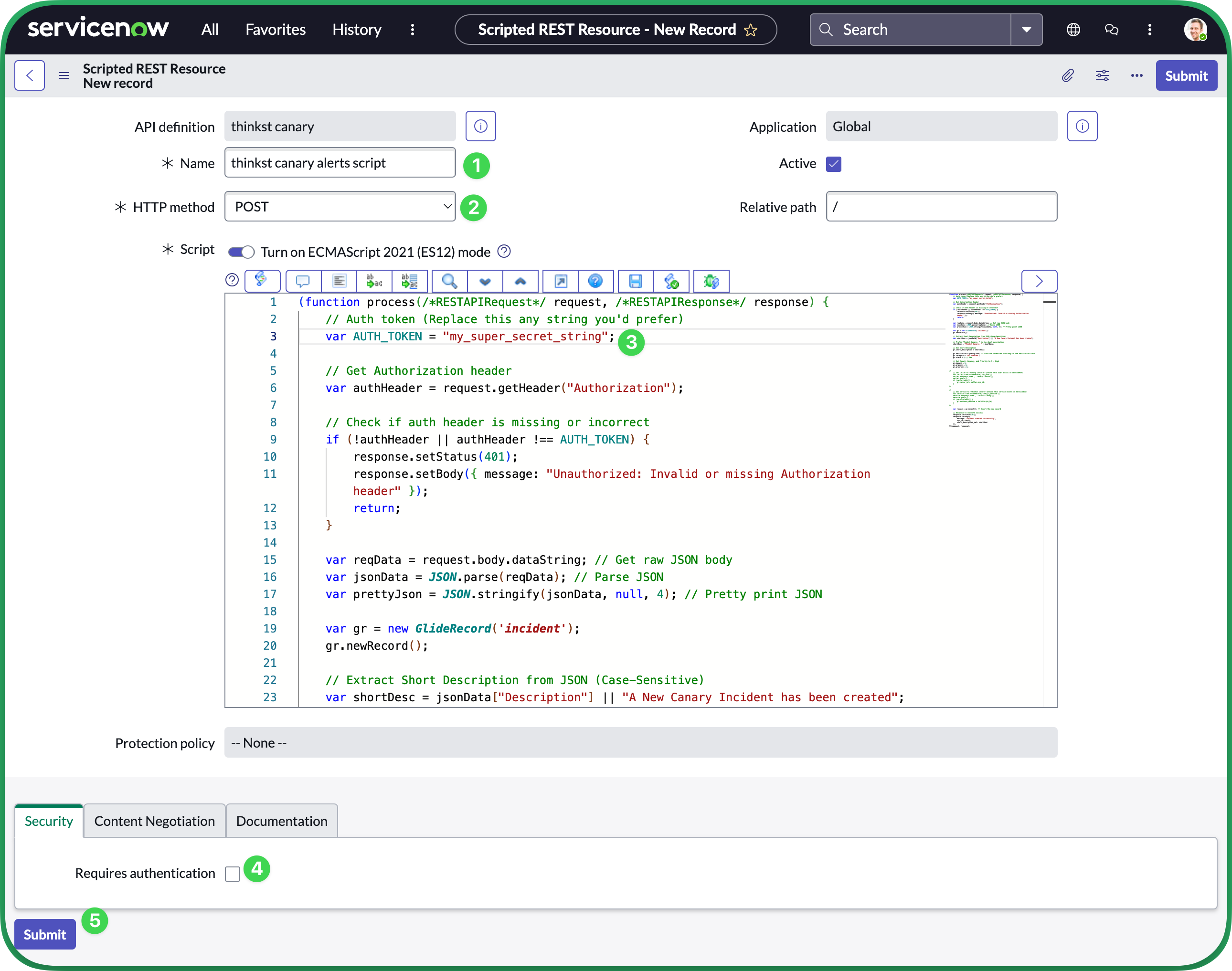Viewport: 1232px width, 971px height.
Task: Click the global Search input
Action: [x=912, y=30]
